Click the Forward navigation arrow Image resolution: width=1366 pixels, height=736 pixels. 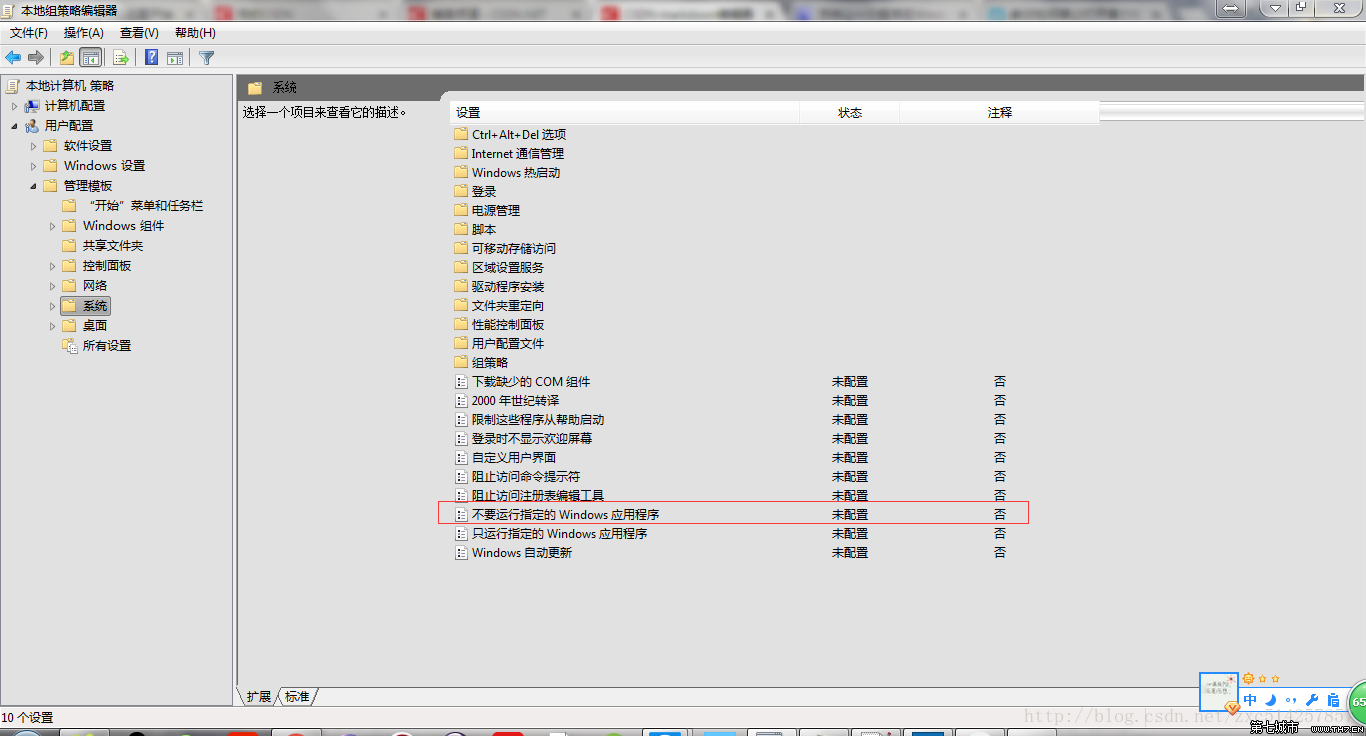[35, 57]
